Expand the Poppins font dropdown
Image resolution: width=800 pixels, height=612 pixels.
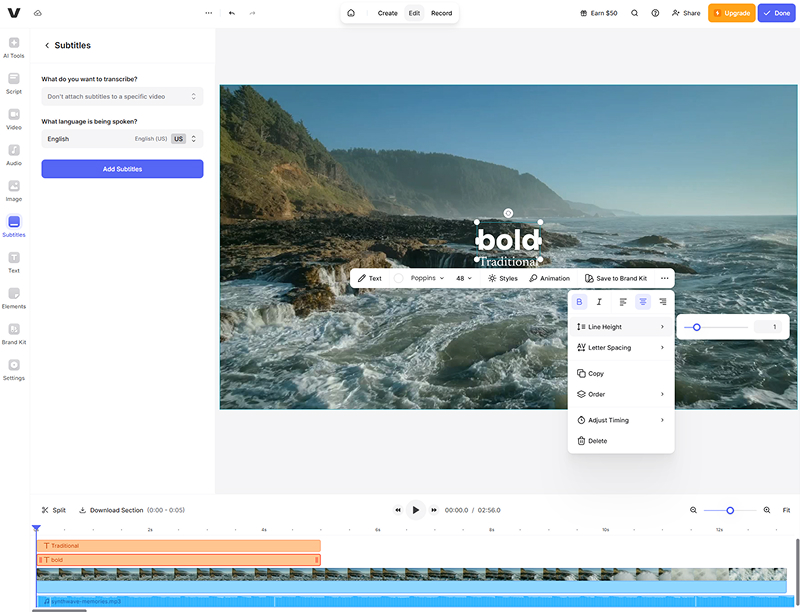click(428, 278)
